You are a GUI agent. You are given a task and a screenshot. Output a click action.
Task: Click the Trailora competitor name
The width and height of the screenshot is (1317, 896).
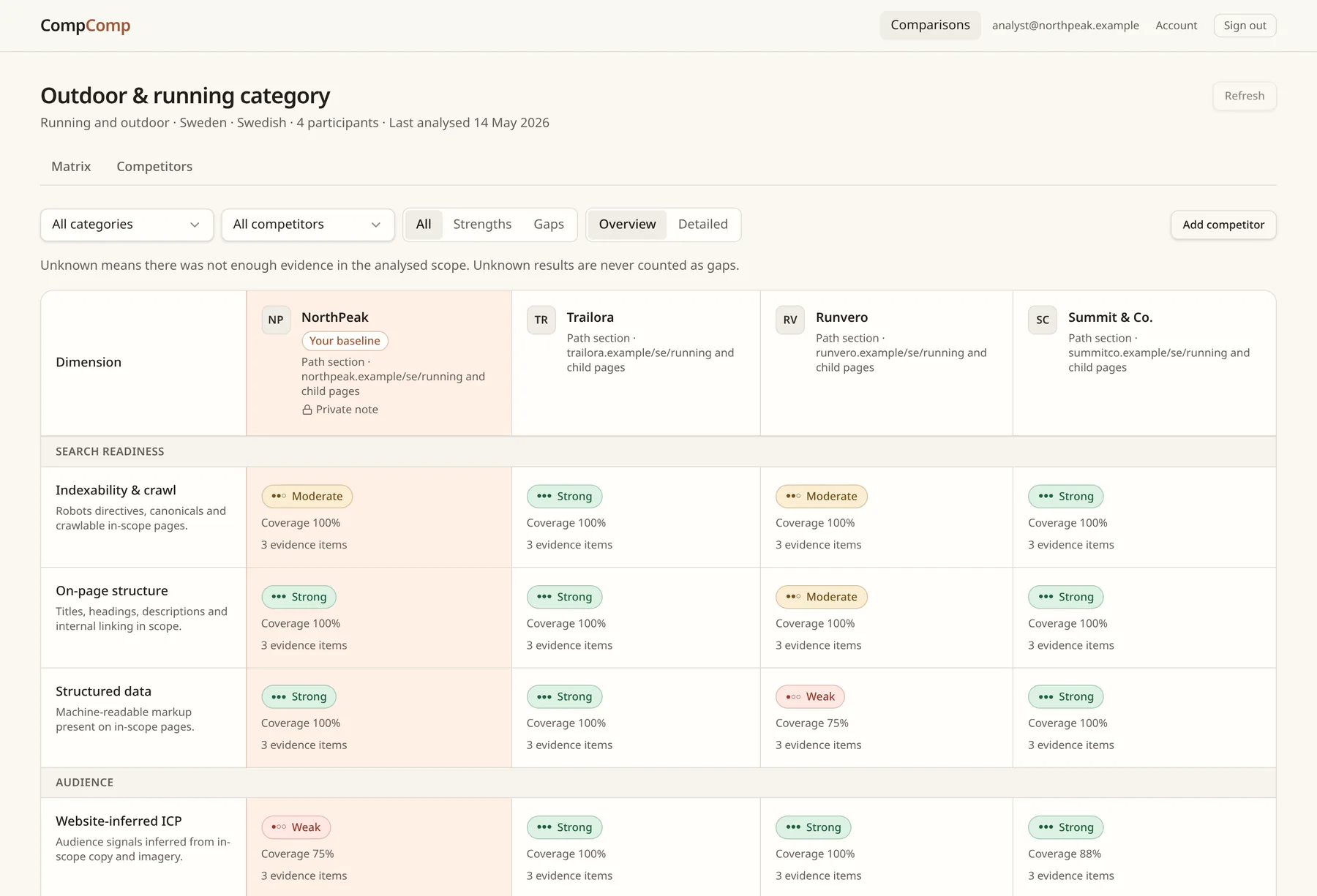click(590, 317)
